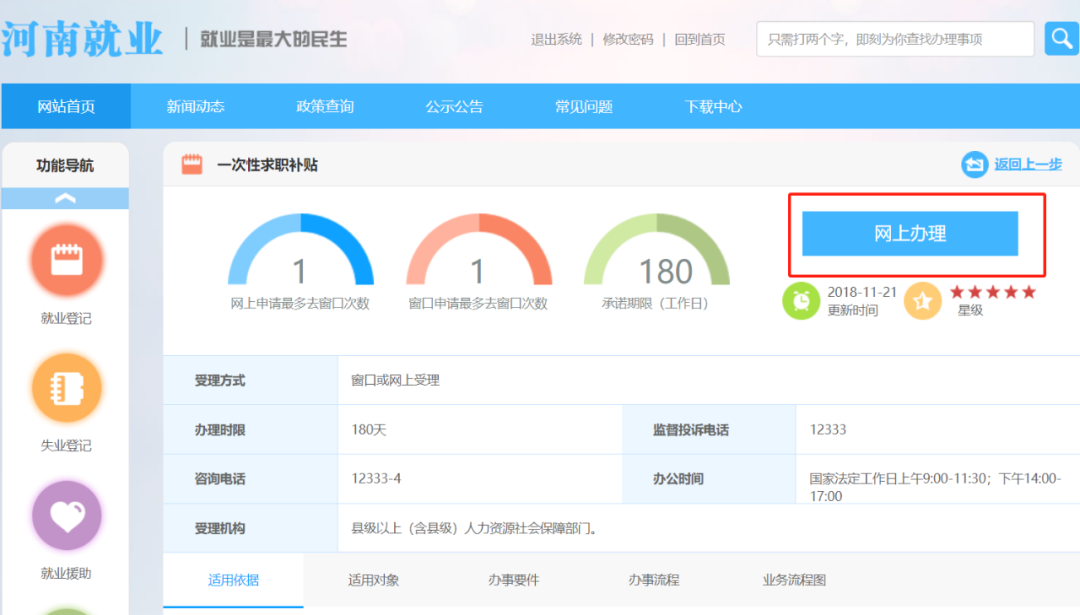Viewport: 1080px width, 615px height.
Task: Click the 网上办理 button
Action: click(910, 233)
